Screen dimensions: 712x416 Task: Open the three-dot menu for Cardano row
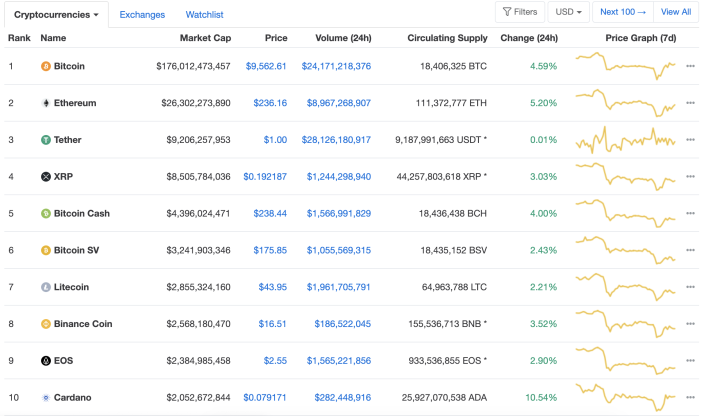(x=690, y=397)
